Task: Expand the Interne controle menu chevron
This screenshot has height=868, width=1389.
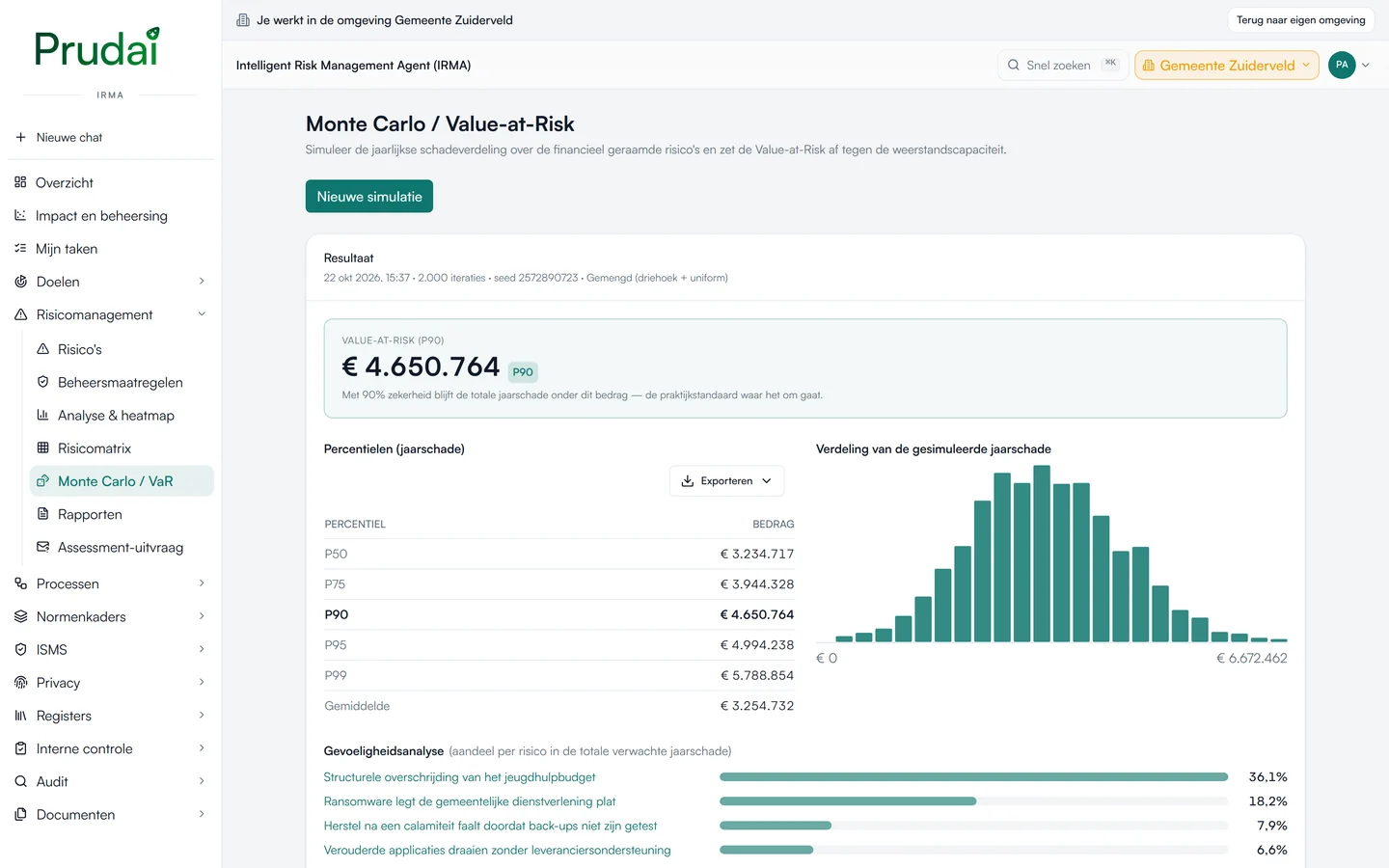Action: [202, 748]
